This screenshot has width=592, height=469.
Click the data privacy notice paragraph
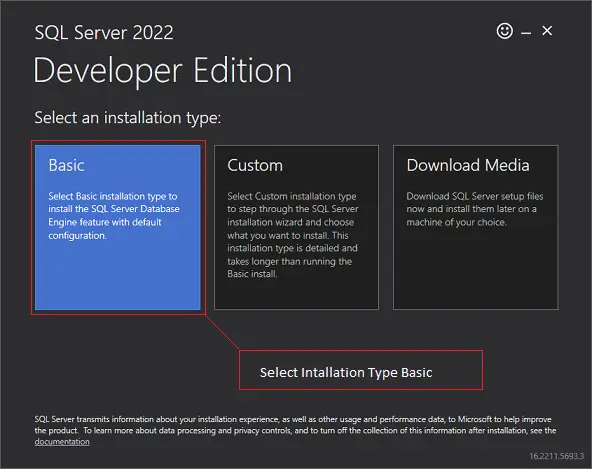coord(295,430)
